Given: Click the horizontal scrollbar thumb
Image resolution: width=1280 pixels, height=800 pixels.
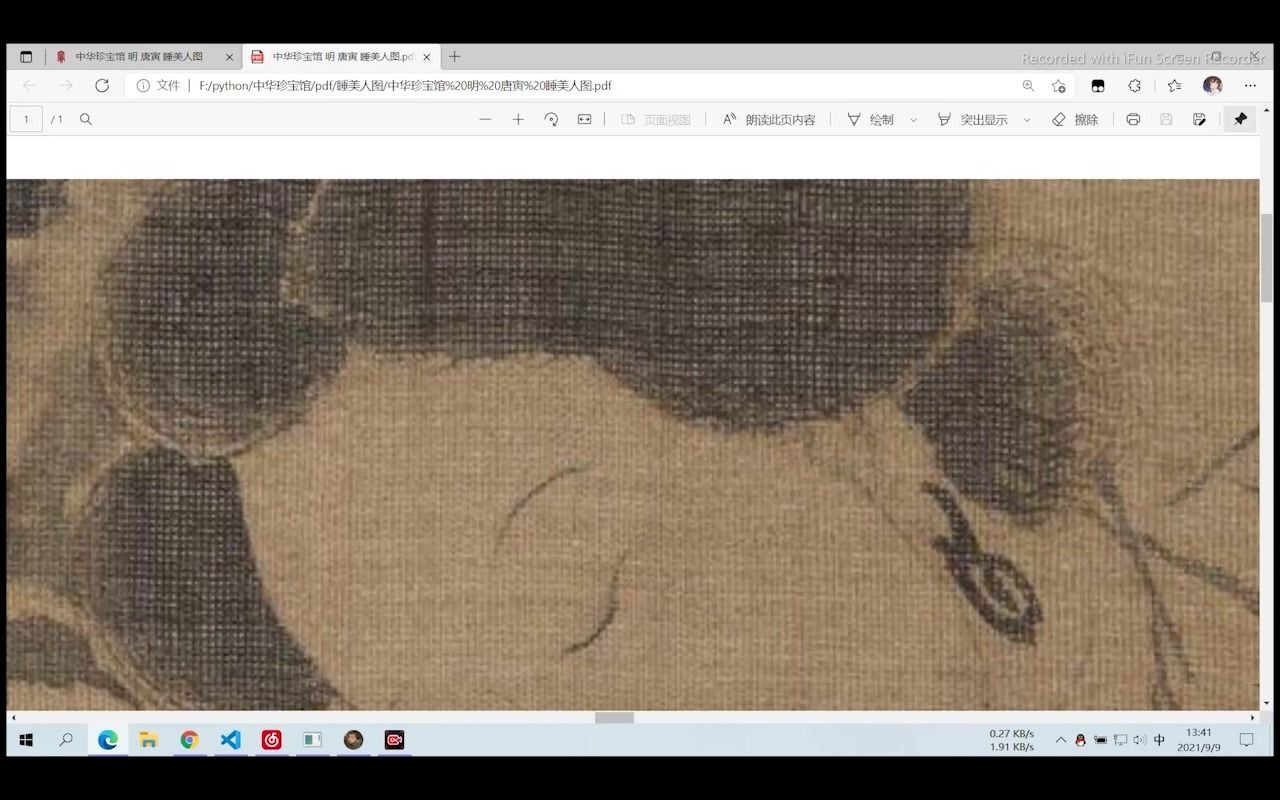Looking at the screenshot, I should click(x=614, y=717).
